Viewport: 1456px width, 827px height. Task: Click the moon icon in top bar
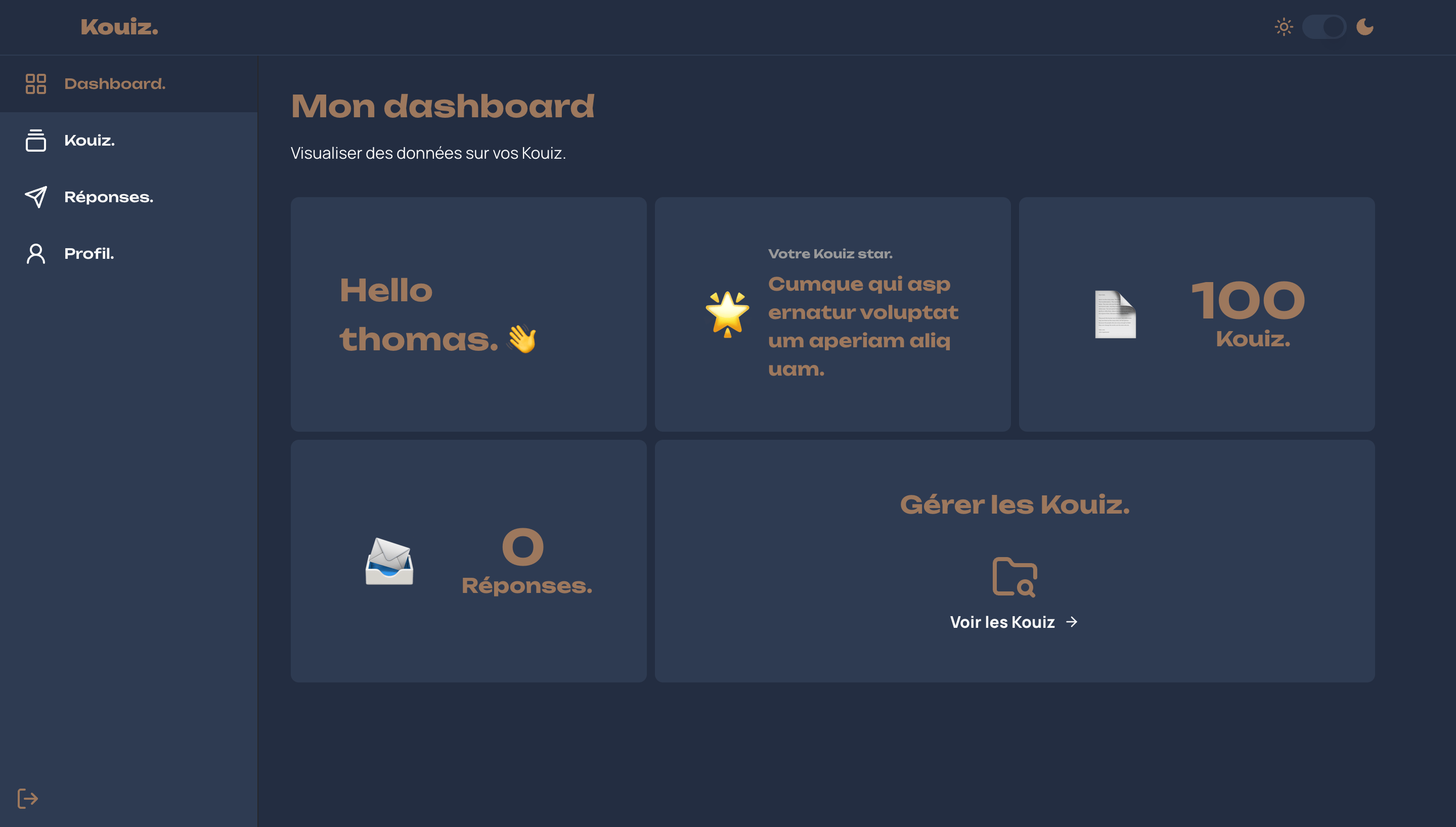tap(1364, 26)
